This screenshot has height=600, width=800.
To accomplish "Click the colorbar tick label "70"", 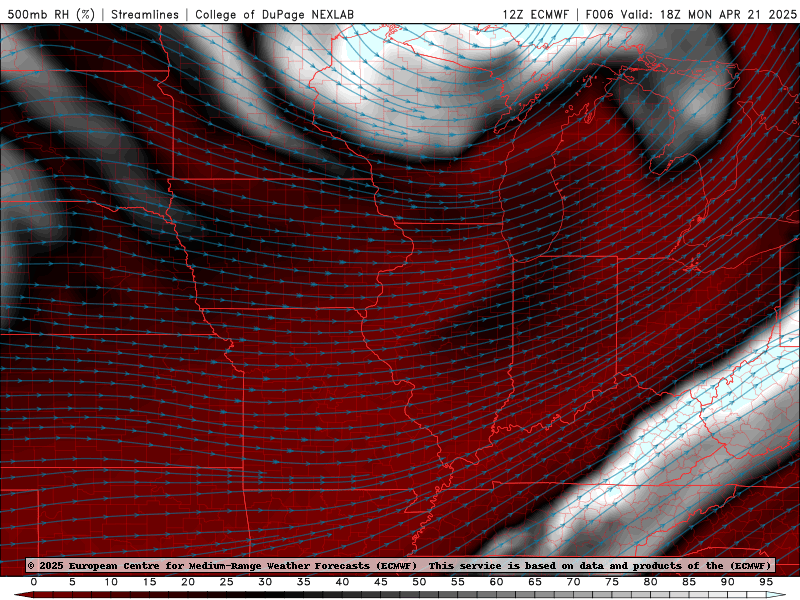I will [573, 582].
